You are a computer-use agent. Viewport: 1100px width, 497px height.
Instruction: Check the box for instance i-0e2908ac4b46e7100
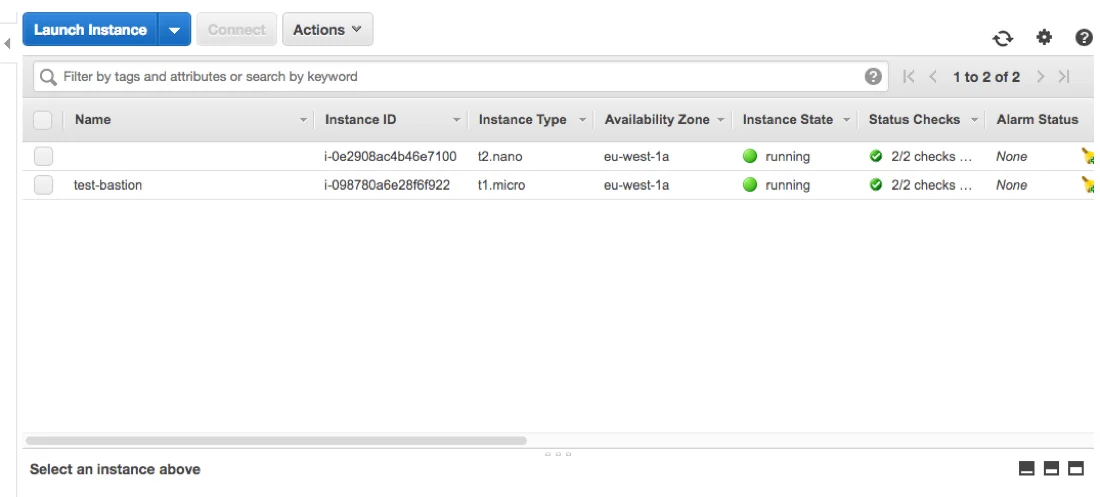pyautogui.click(x=43, y=157)
